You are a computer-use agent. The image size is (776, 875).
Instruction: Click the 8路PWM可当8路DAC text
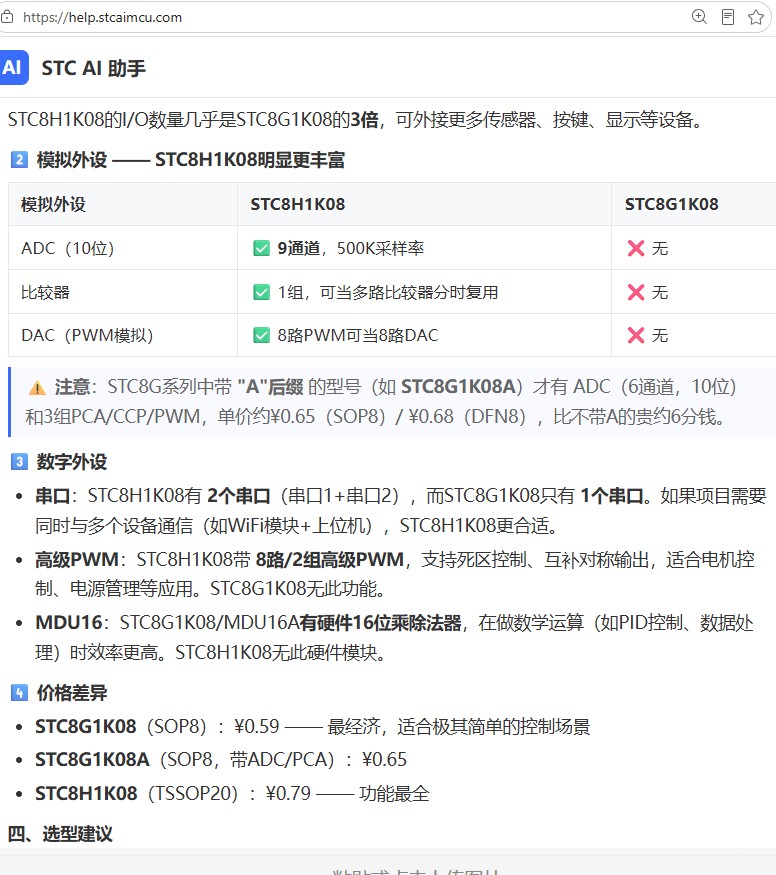click(358, 335)
